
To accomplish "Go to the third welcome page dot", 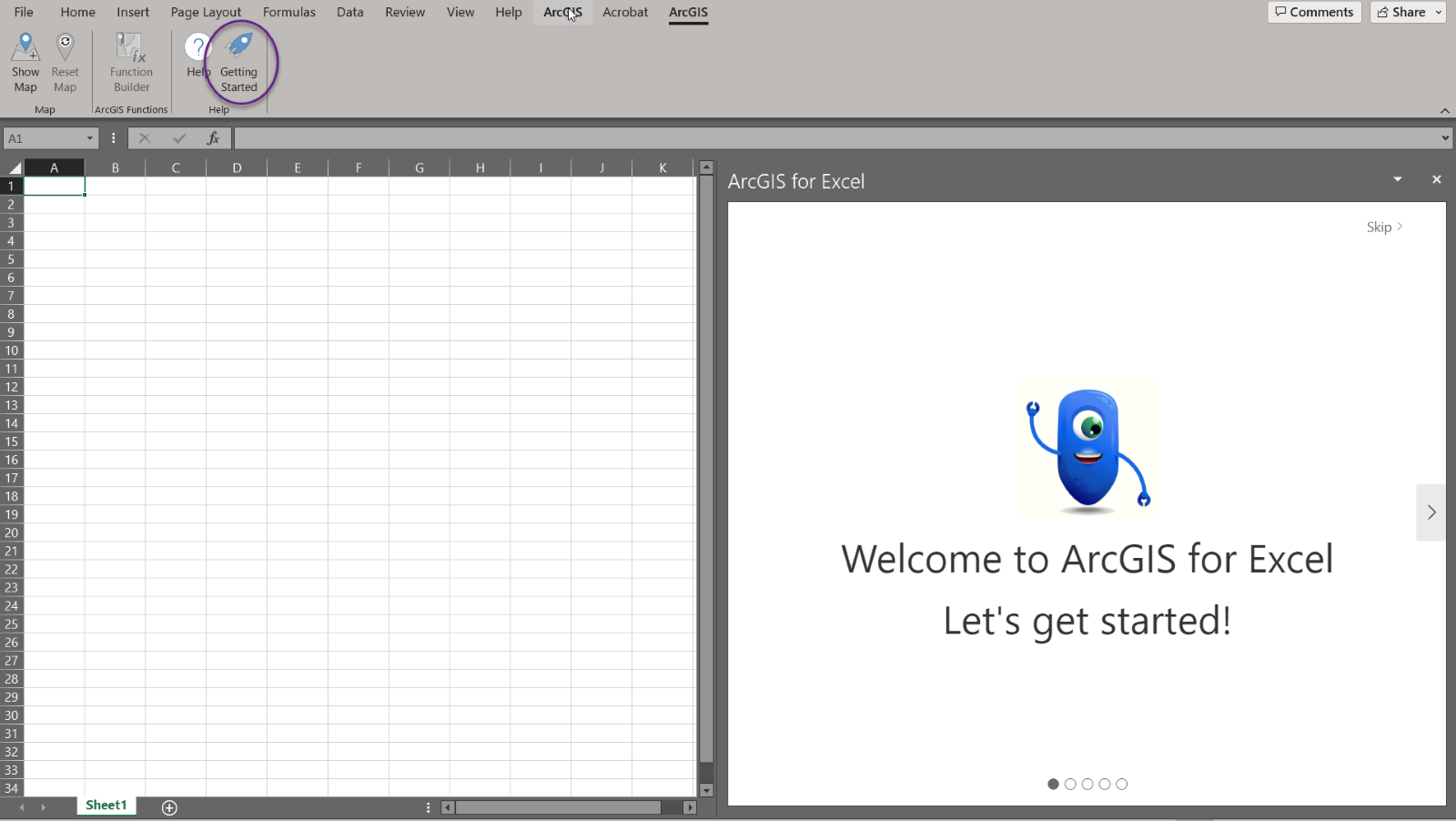I will tap(1087, 784).
